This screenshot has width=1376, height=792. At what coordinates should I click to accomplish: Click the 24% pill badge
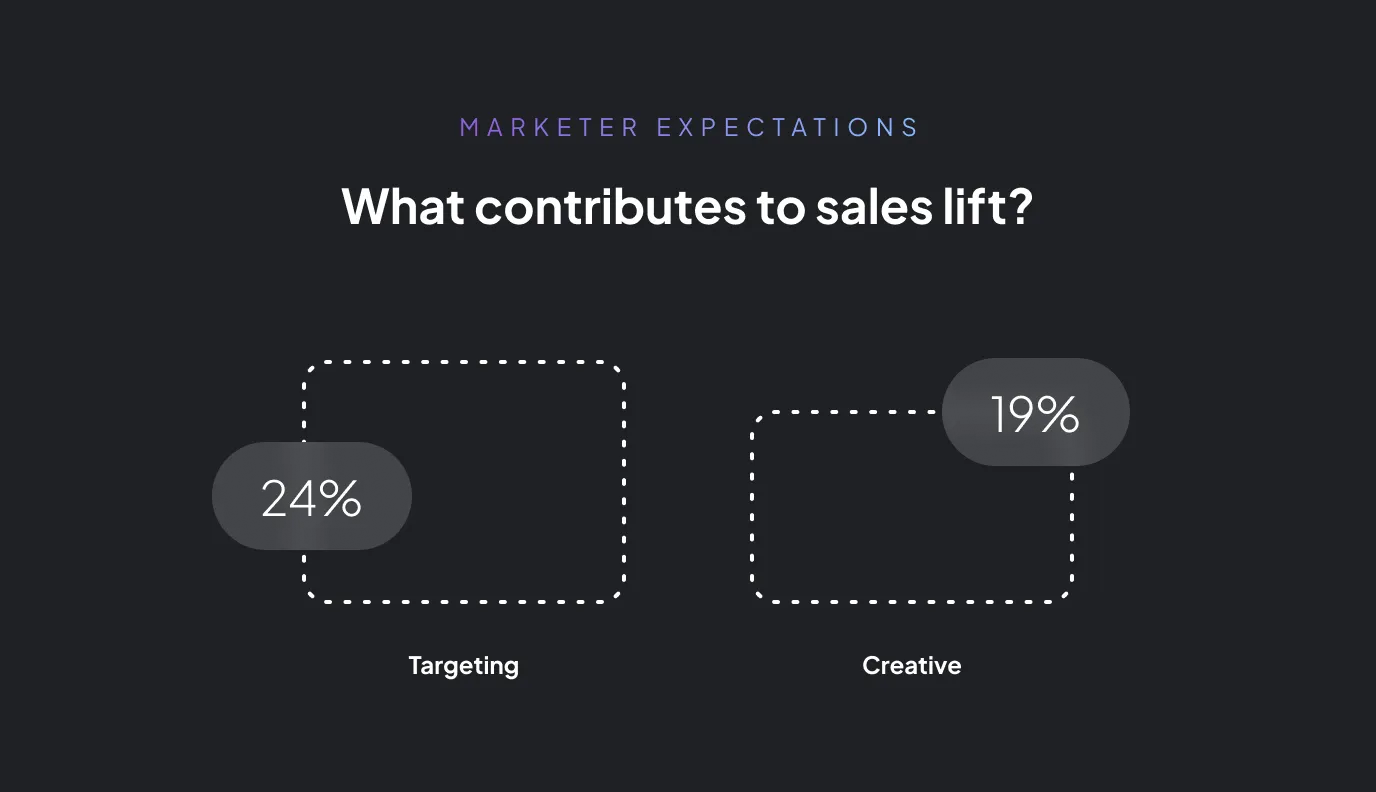coord(312,496)
